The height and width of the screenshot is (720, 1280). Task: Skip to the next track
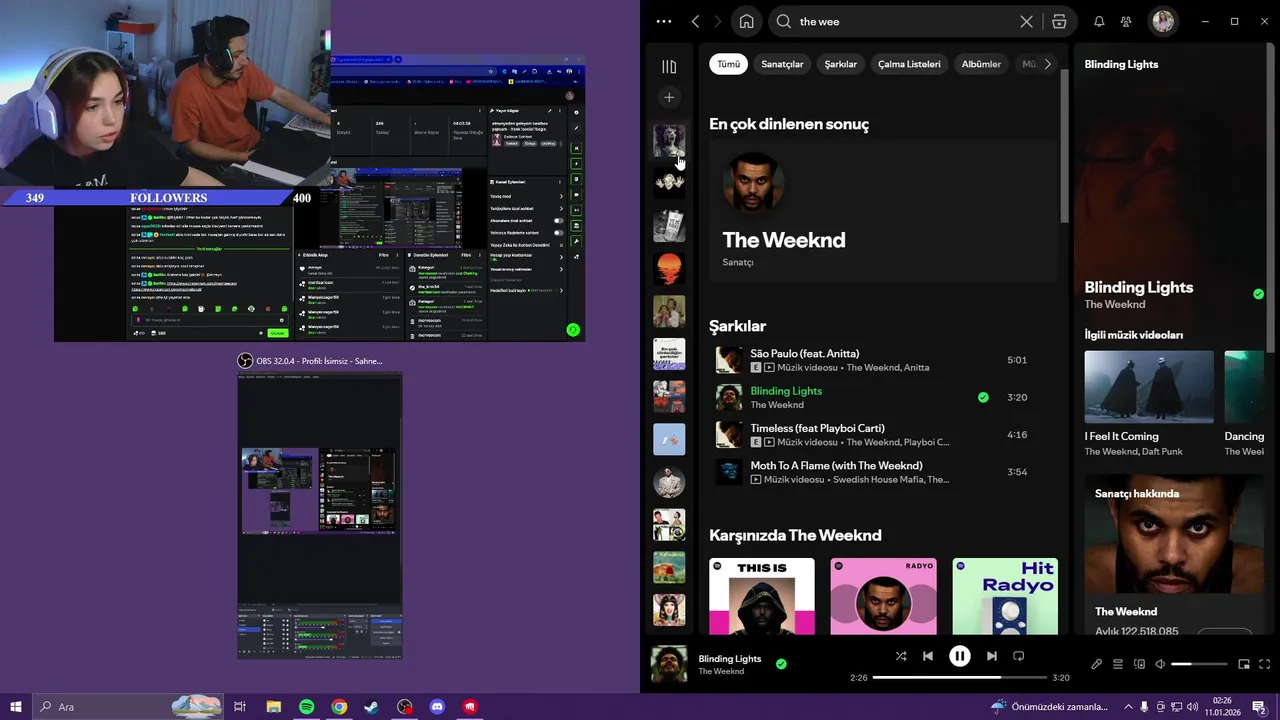991,656
